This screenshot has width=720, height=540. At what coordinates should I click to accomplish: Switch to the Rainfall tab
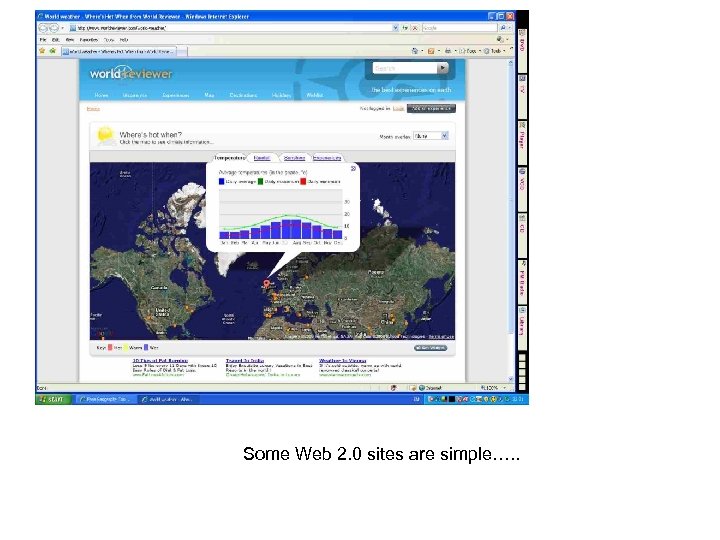click(x=262, y=158)
